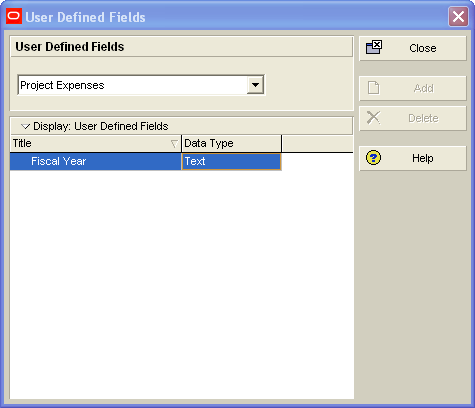Open the Project Expenses dropdown arrow
This screenshot has height=408, width=475.
pyautogui.click(x=255, y=85)
